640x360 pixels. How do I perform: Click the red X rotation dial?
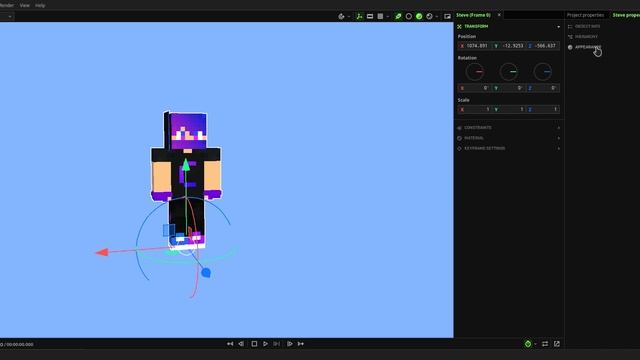tap(475, 72)
